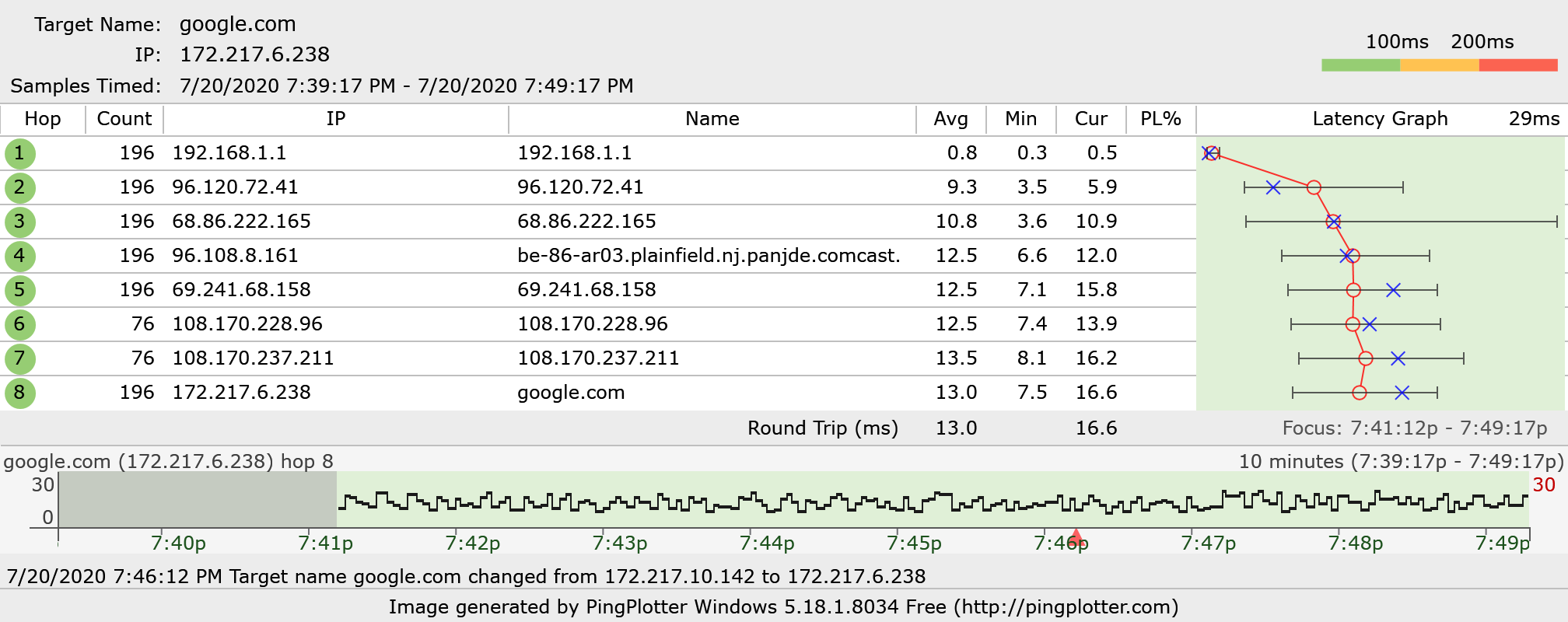Click the green hop 7 circle
The width and height of the screenshot is (1568, 622).
[x=19, y=358]
